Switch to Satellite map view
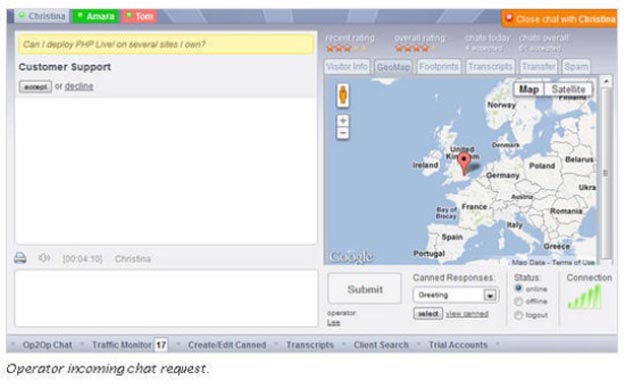This screenshot has width=625, height=388. tap(568, 89)
